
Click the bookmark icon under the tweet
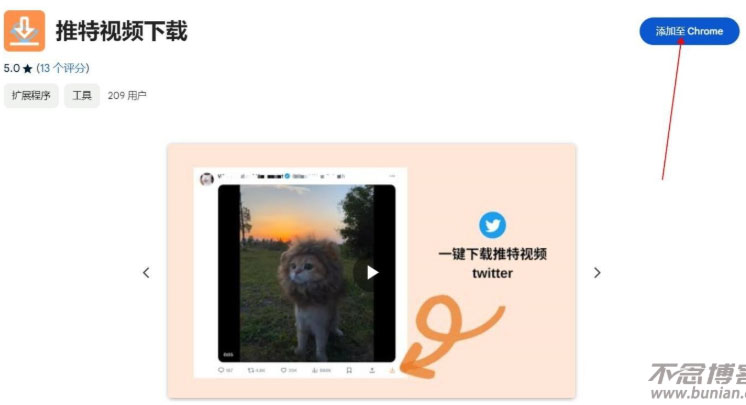pyautogui.click(x=349, y=370)
